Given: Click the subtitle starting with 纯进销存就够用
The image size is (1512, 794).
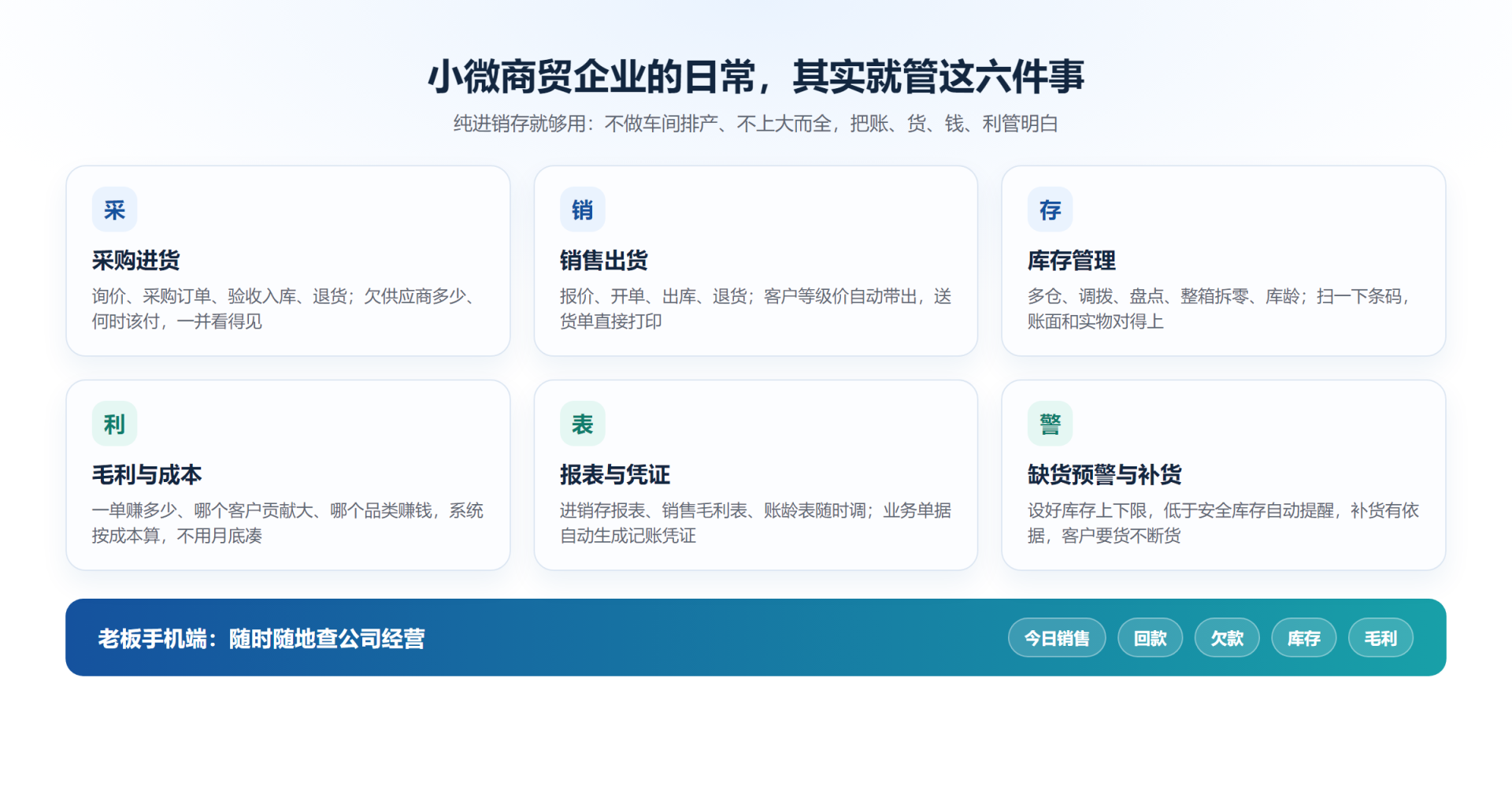Looking at the screenshot, I should coord(756,124).
